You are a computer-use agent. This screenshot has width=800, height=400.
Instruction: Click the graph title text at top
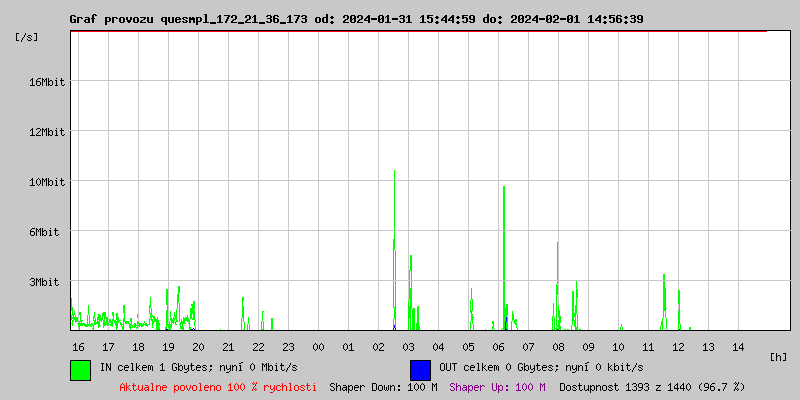tap(356, 19)
